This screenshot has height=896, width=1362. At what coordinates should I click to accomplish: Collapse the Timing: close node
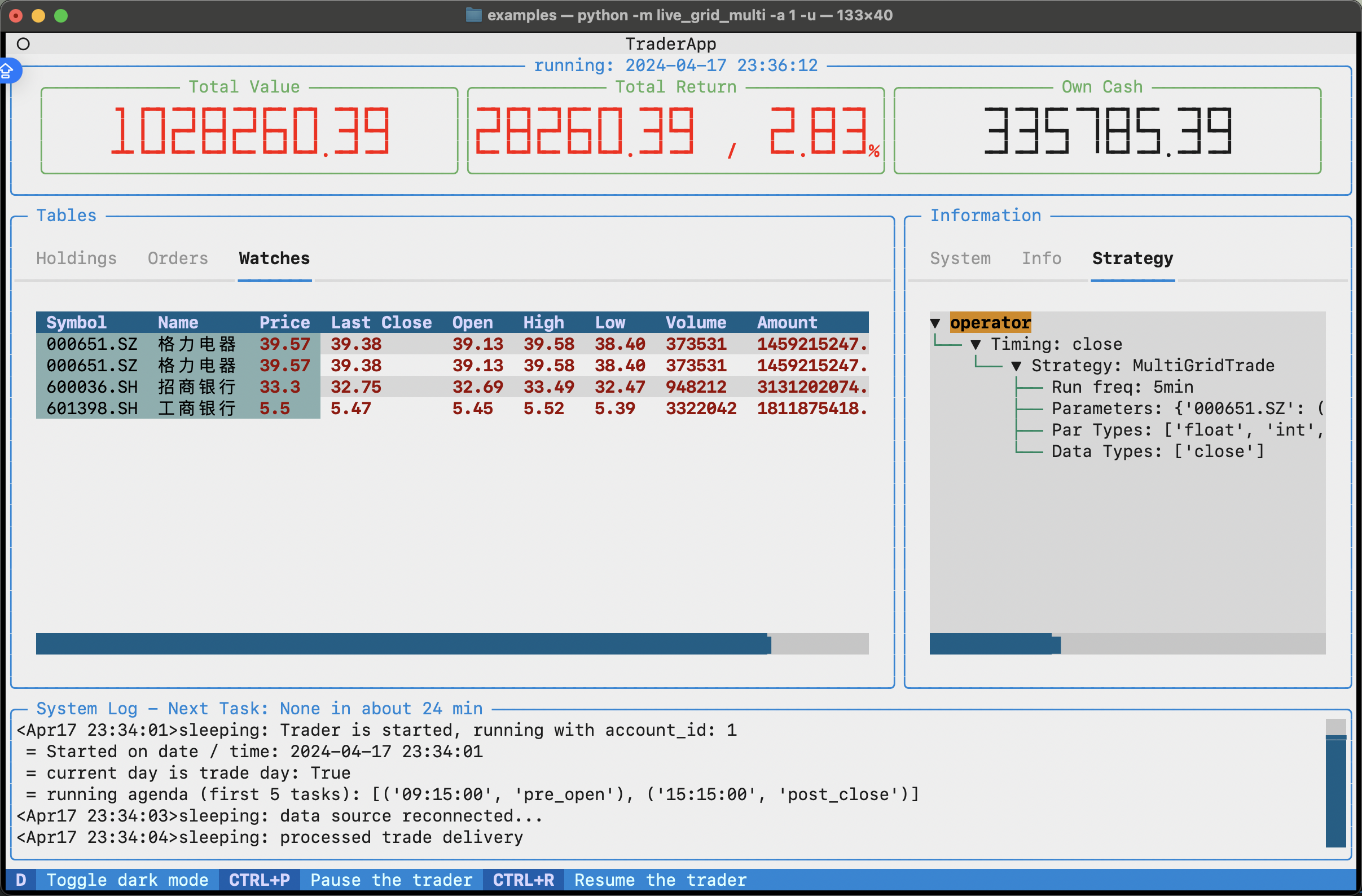(x=976, y=344)
